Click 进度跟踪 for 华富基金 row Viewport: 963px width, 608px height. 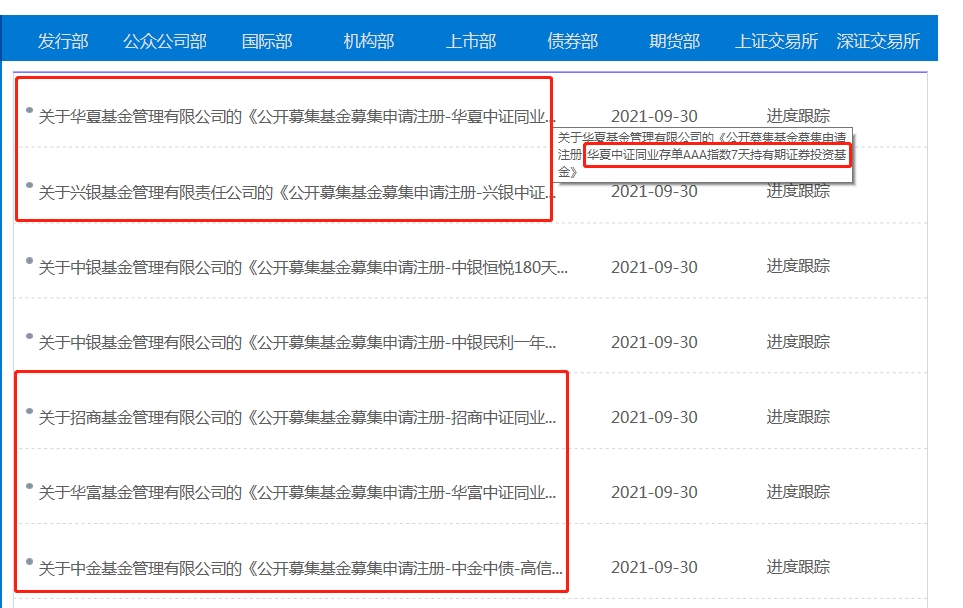coord(798,492)
